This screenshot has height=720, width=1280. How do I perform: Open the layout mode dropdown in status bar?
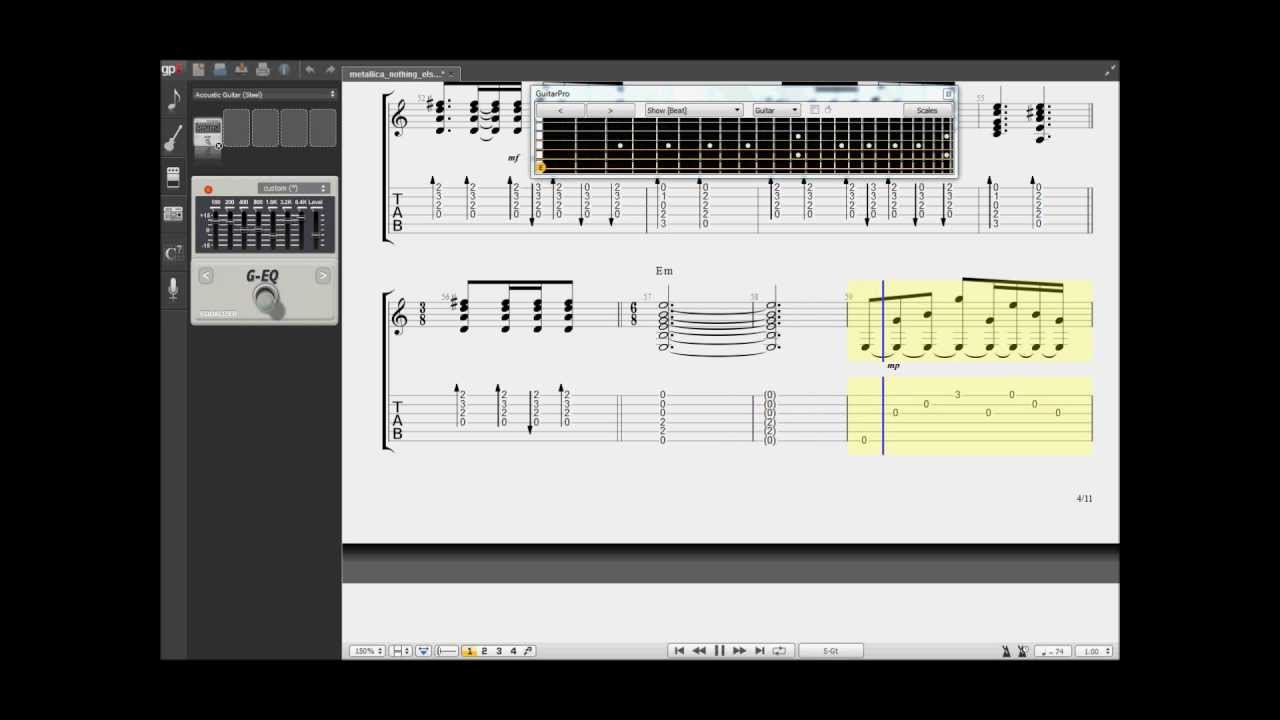pos(400,651)
